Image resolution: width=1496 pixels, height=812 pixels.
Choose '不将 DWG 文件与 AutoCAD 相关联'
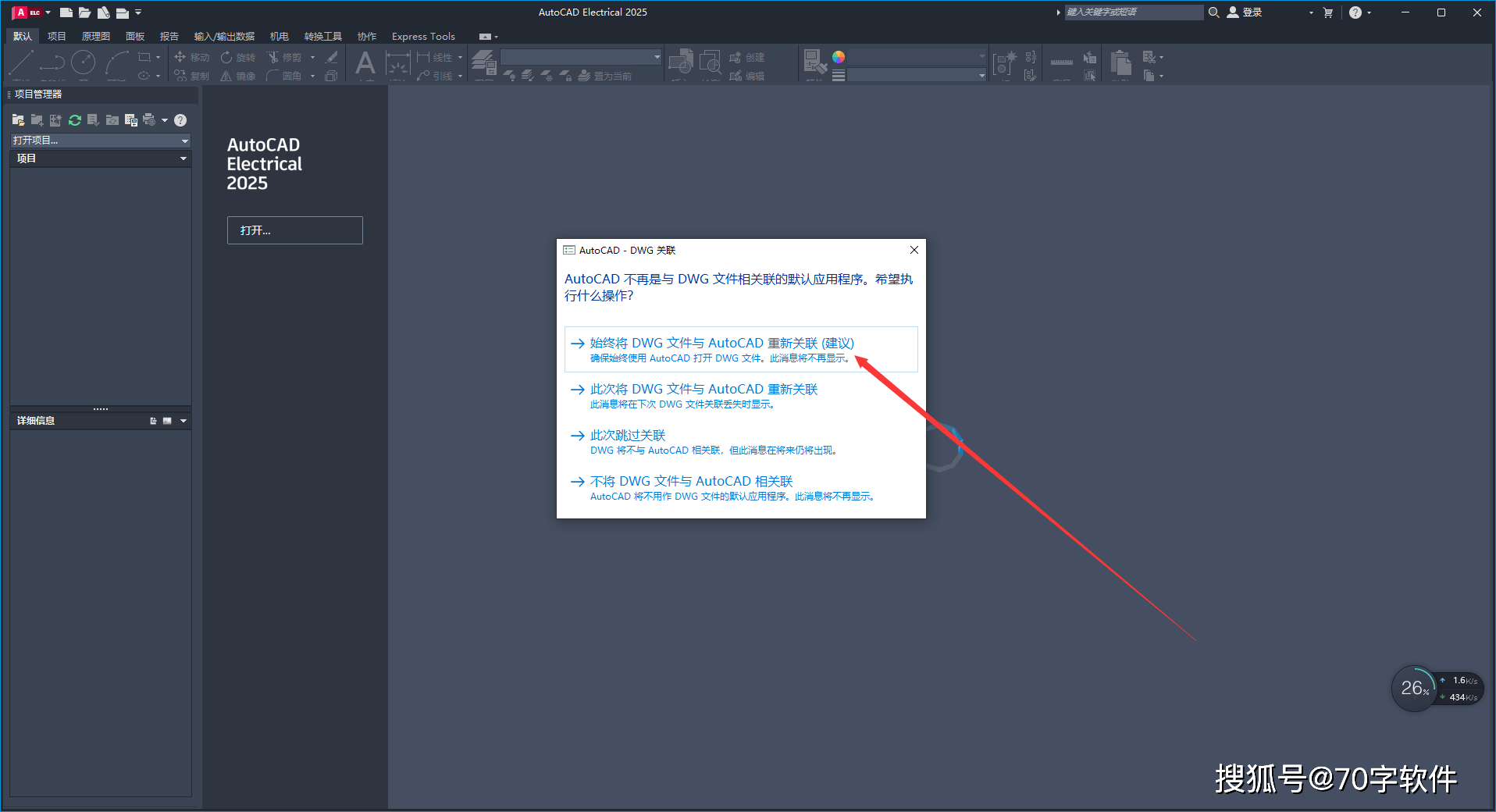[x=741, y=487]
